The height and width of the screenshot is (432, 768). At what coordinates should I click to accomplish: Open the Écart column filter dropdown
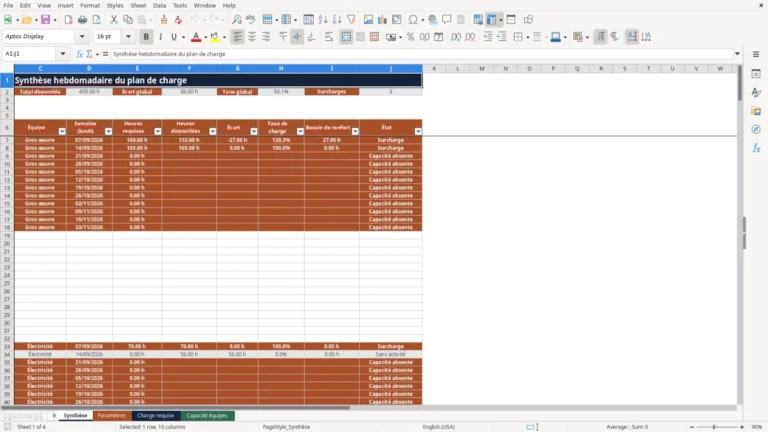point(254,131)
